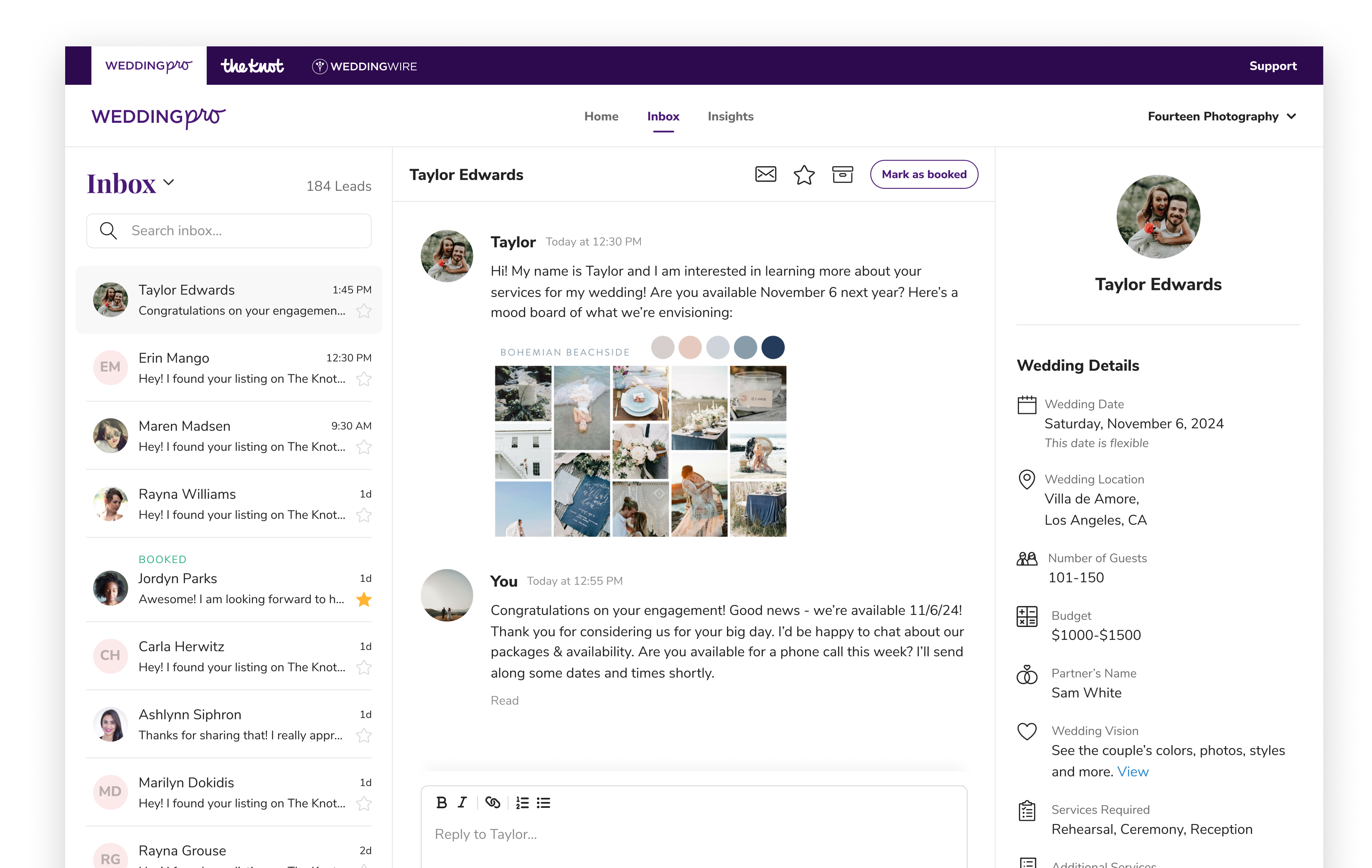Screen dimensions: 1372x868
Task: Click the Search inbox field
Action: tap(229, 231)
